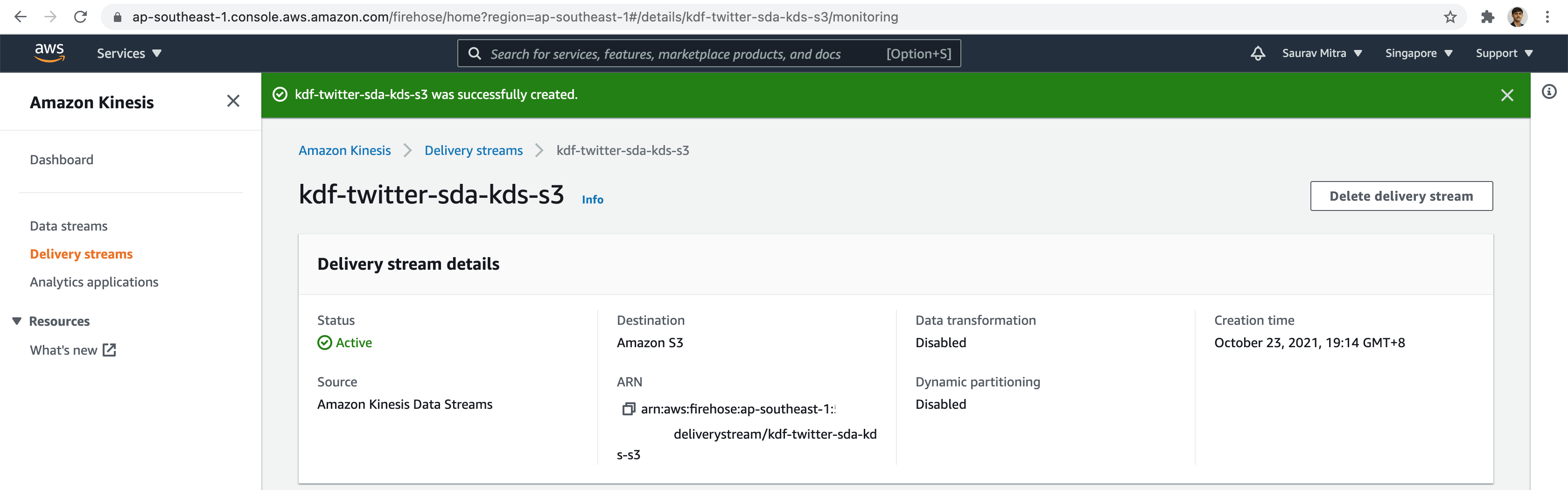This screenshot has height=490, width=1568.
Task: Open Saurav Mitra account dropdown
Action: coord(1322,54)
